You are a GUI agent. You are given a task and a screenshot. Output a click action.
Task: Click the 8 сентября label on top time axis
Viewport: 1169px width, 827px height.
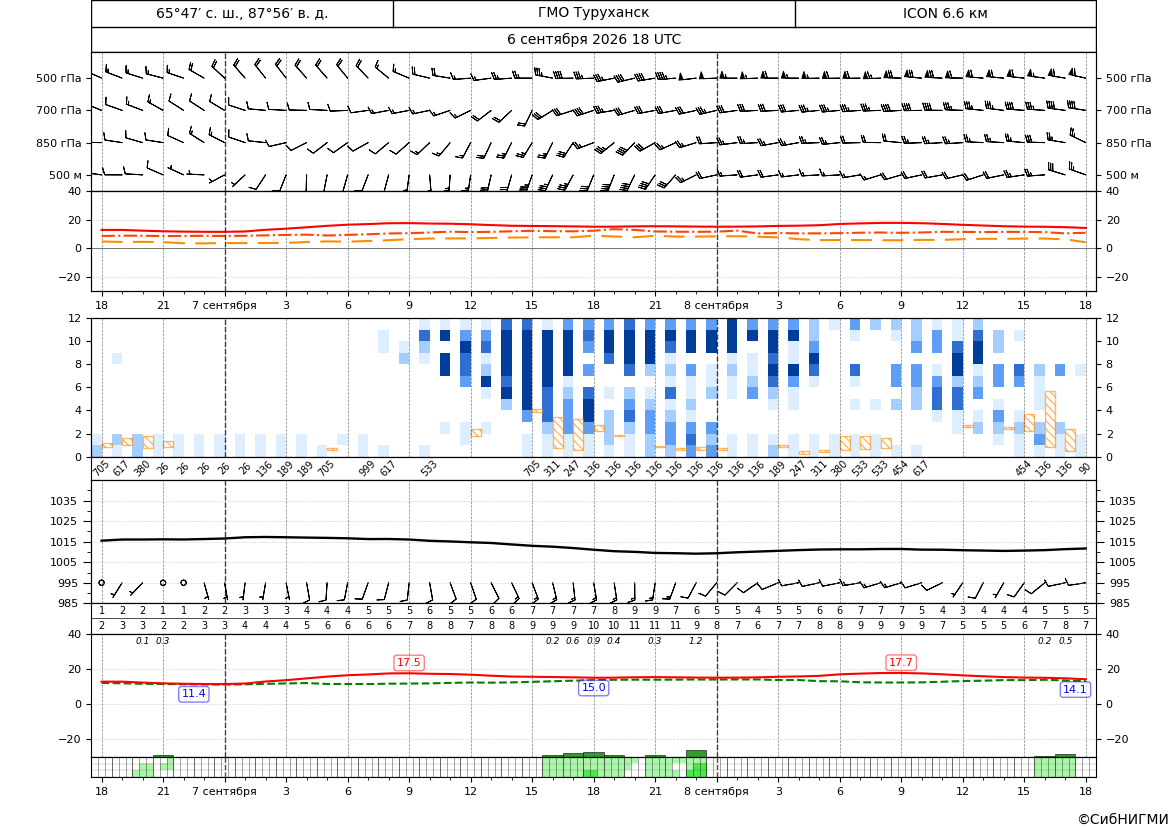[x=716, y=305]
